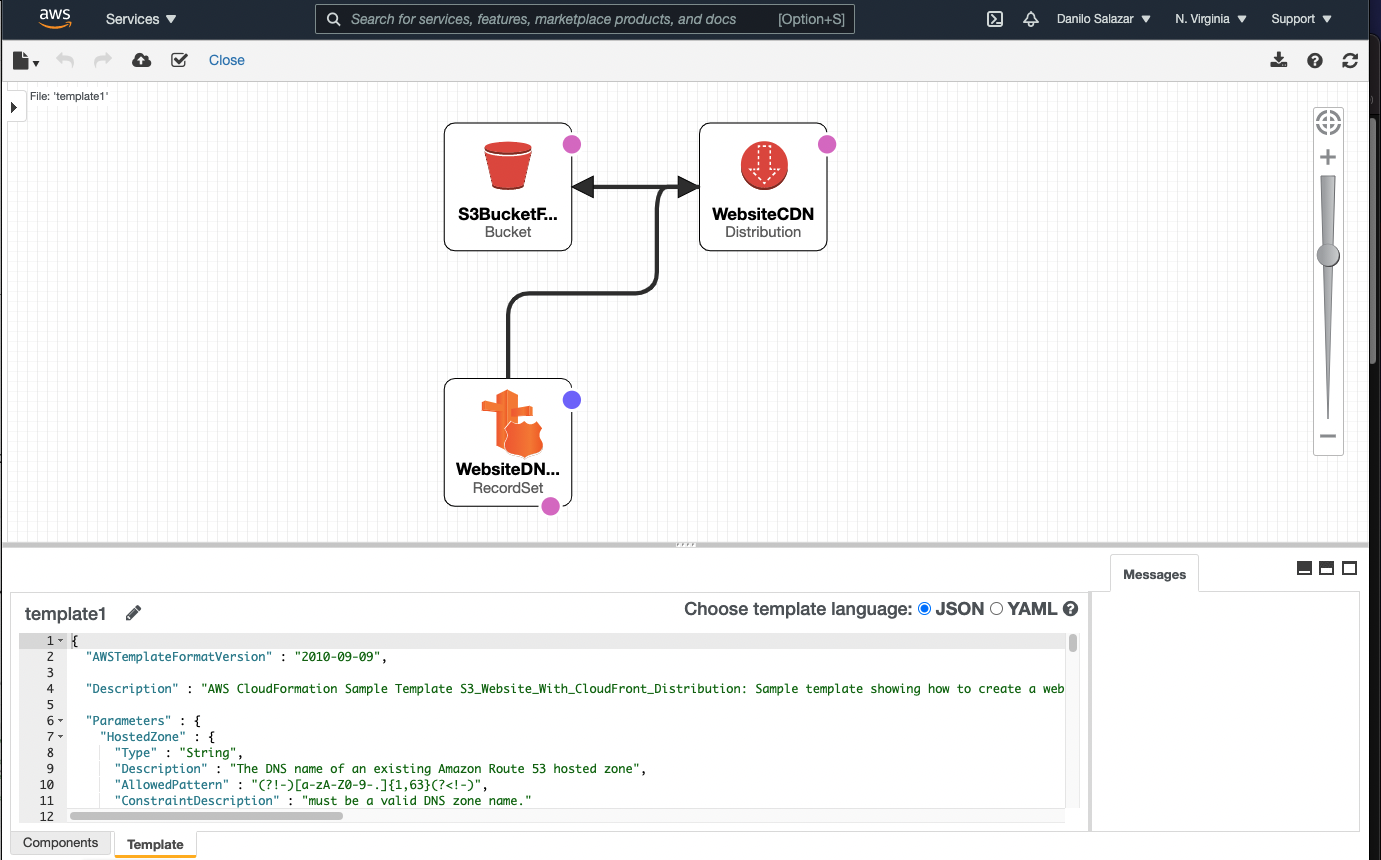Click the refresh diagram icon
This screenshot has height=860, width=1381.
(1350, 61)
